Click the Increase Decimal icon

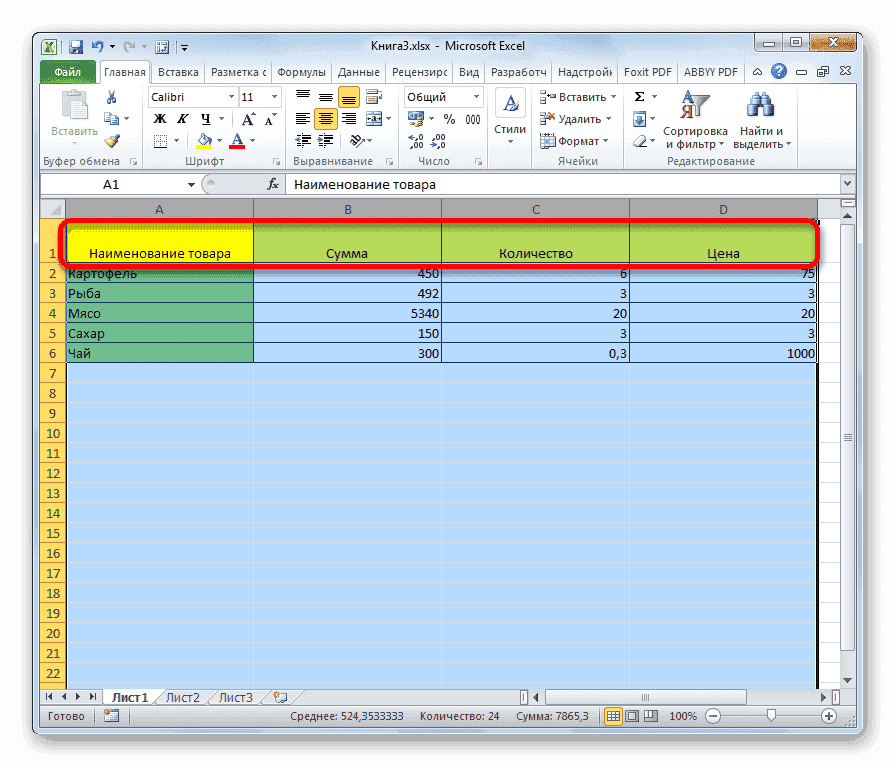417,140
